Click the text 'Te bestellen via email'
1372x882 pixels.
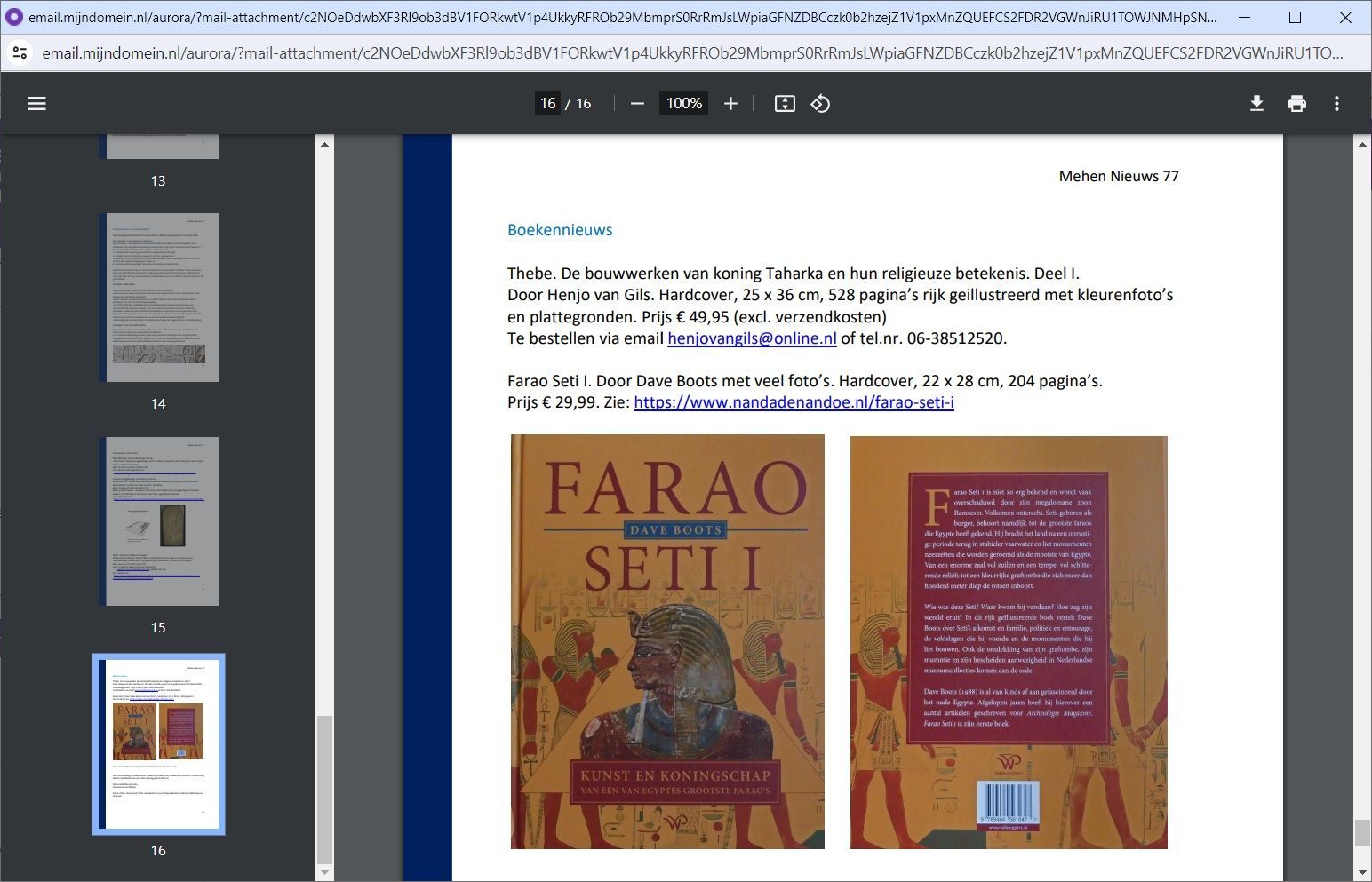coord(586,338)
